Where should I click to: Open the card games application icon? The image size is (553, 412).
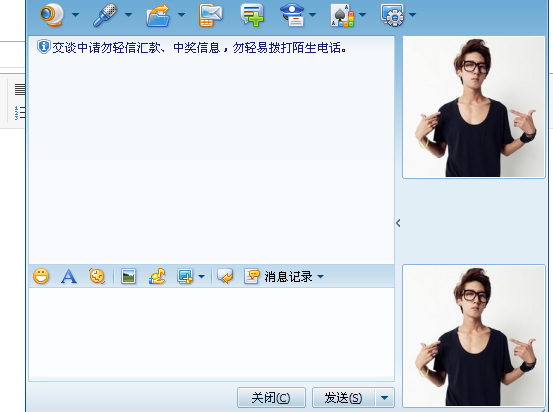(x=342, y=15)
